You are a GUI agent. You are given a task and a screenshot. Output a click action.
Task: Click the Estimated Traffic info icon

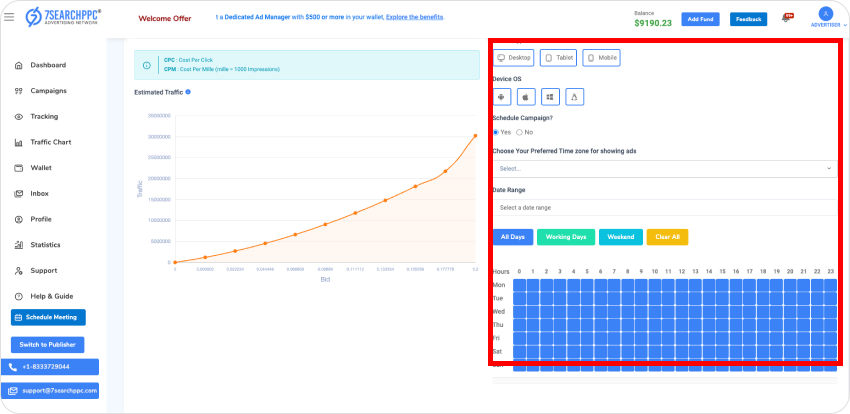[x=188, y=92]
